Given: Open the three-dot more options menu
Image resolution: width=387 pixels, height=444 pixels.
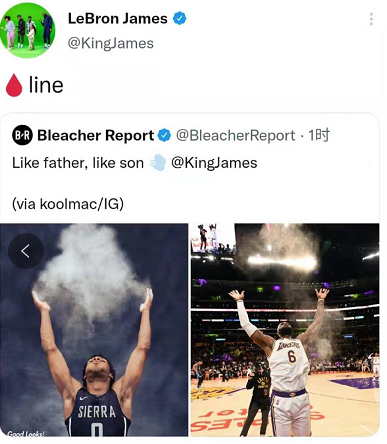Looking at the screenshot, I should (x=371, y=19).
